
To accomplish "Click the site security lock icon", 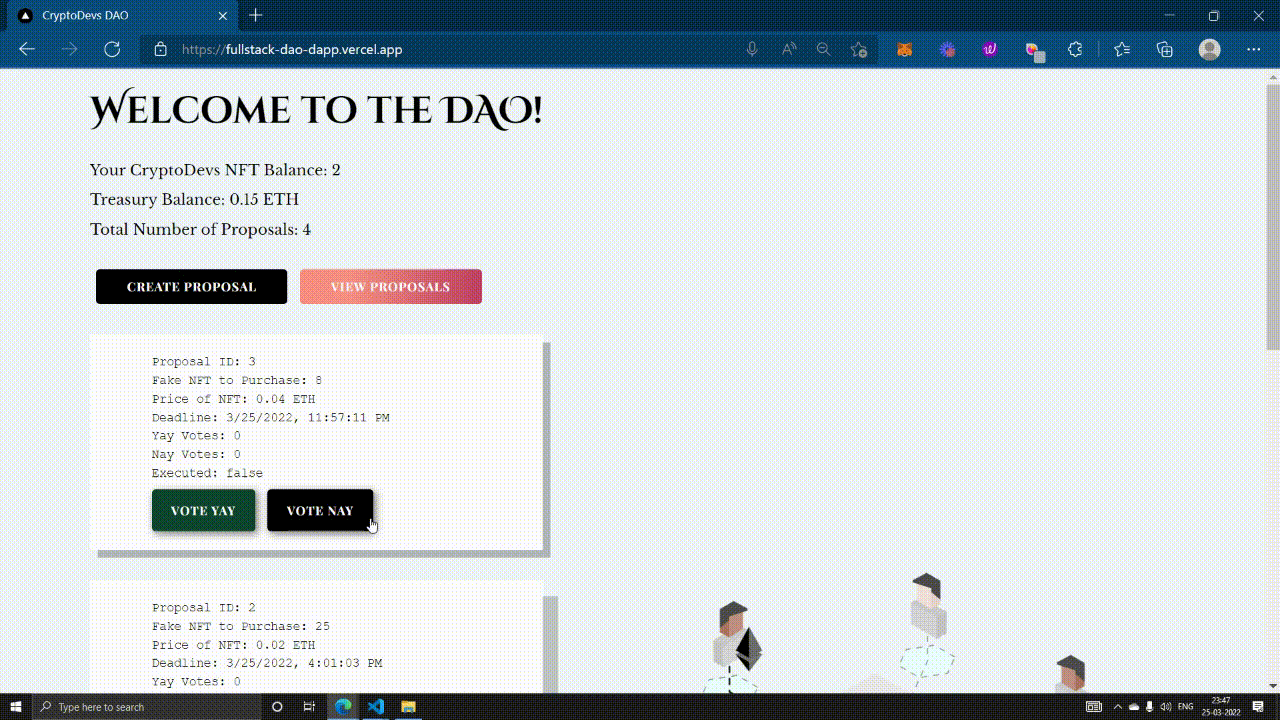I will coord(161,48).
